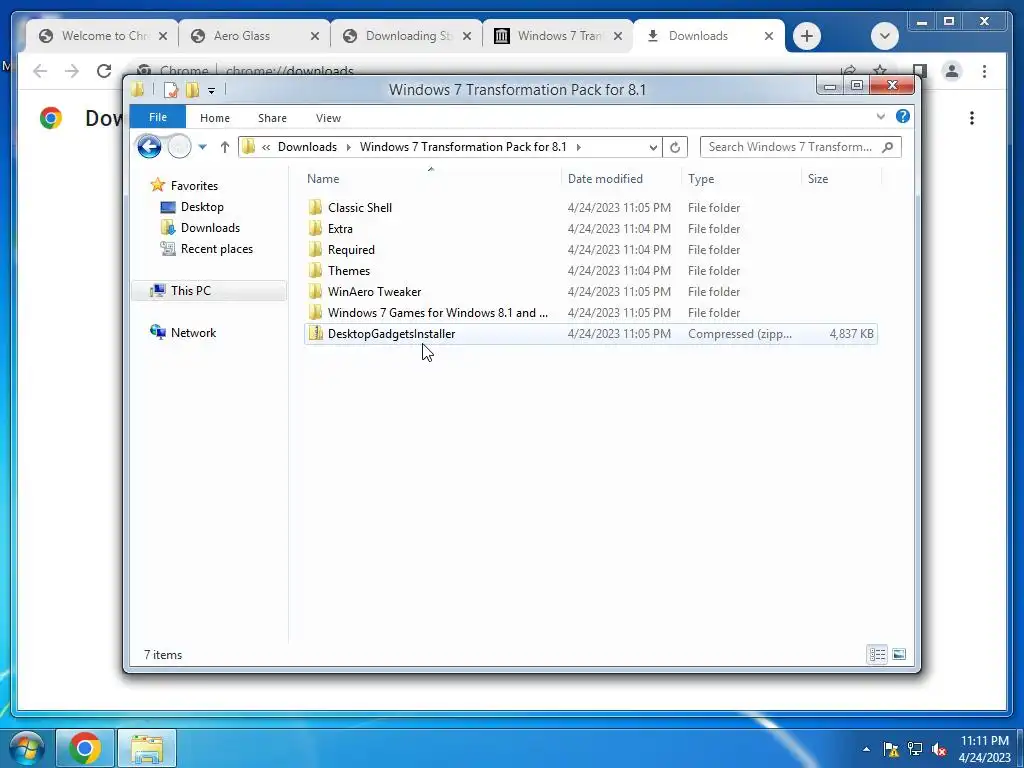The width and height of the screenshot is (1024, 768).
Task: Select the Classic Shell folder icon
Action: 315,207
